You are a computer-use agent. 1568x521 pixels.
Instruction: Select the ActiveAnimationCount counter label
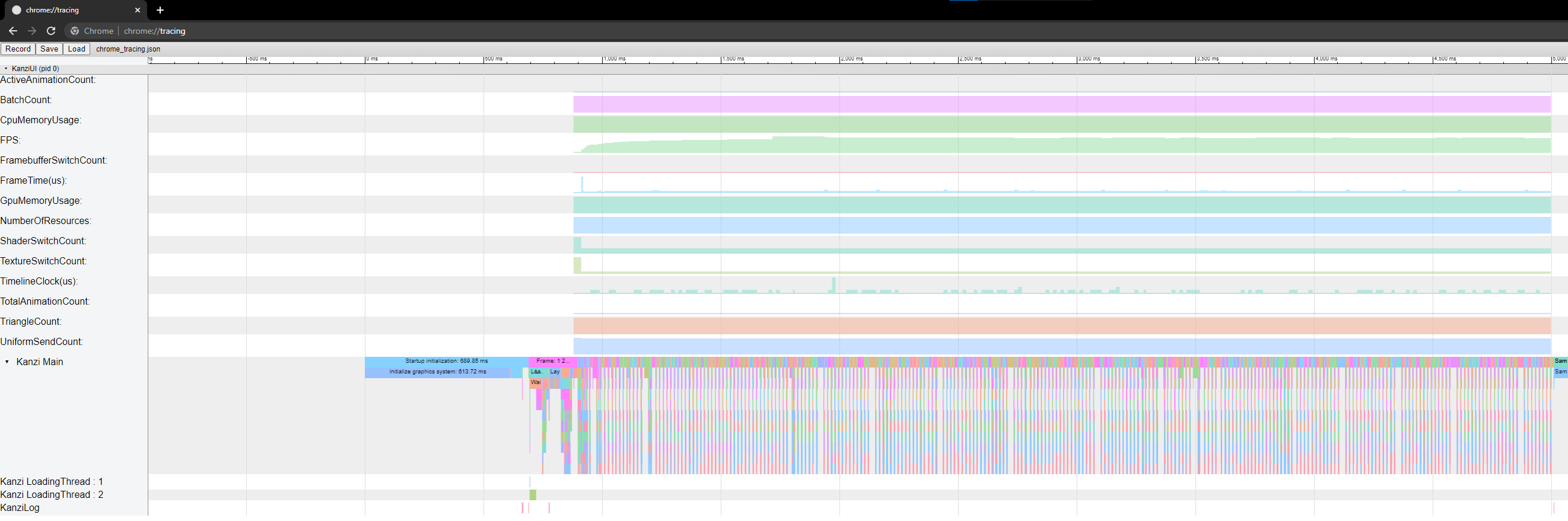click(x=48, y=80)
